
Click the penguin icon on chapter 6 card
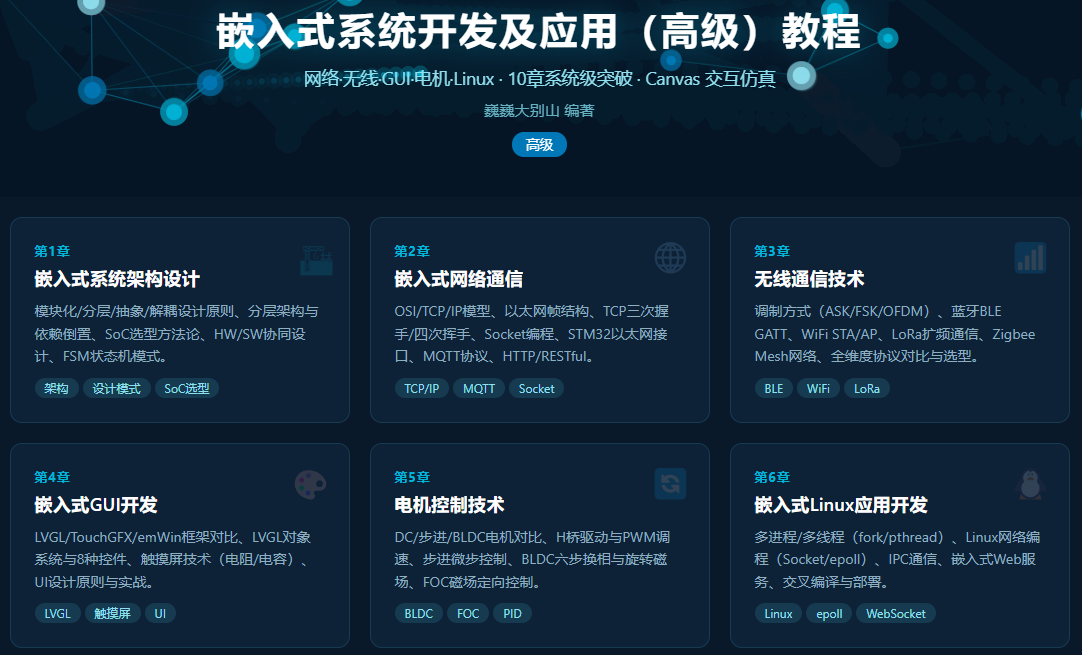click(1030, 485)
